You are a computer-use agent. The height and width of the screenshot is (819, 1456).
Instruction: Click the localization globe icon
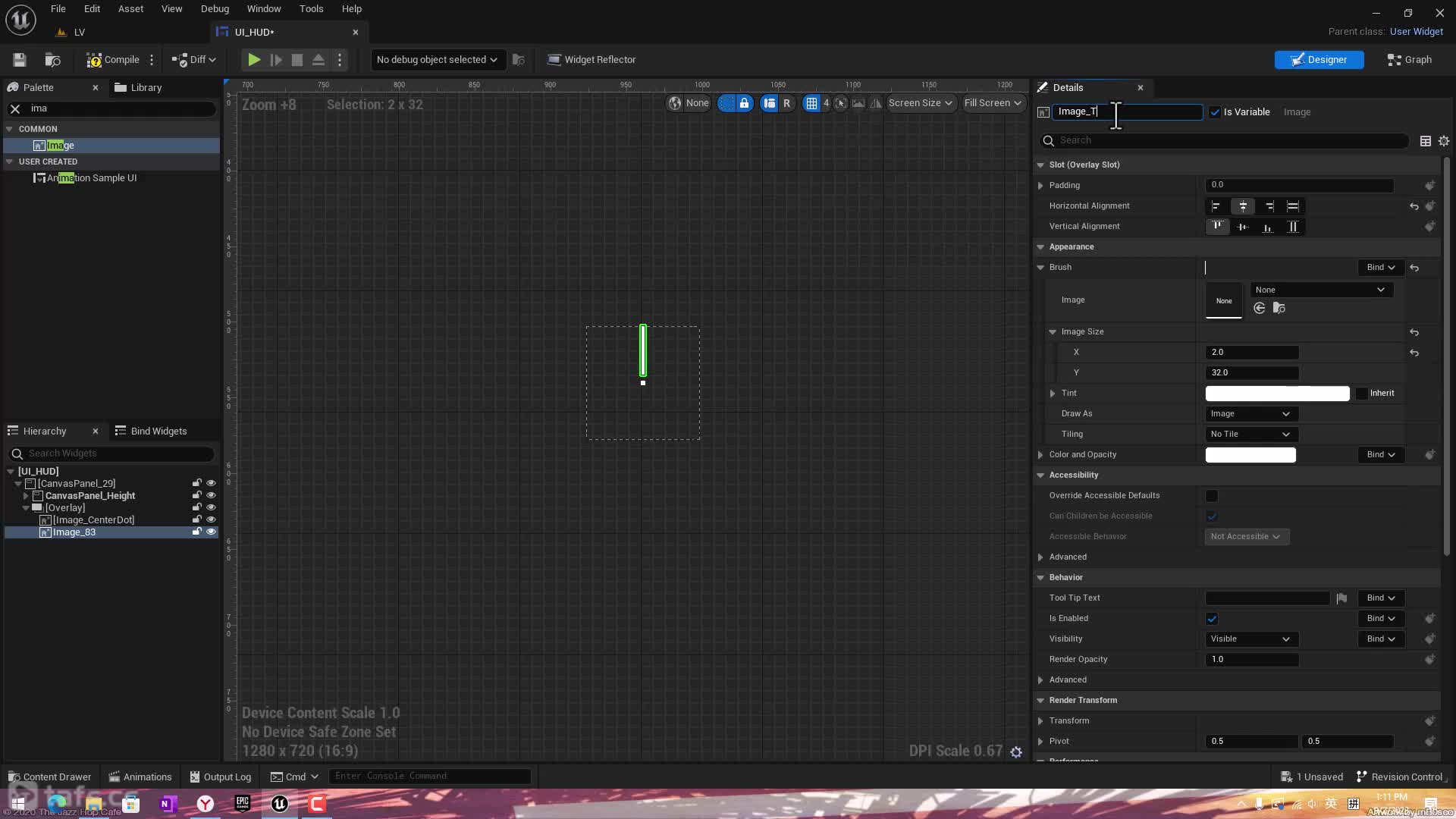(675, 103)
